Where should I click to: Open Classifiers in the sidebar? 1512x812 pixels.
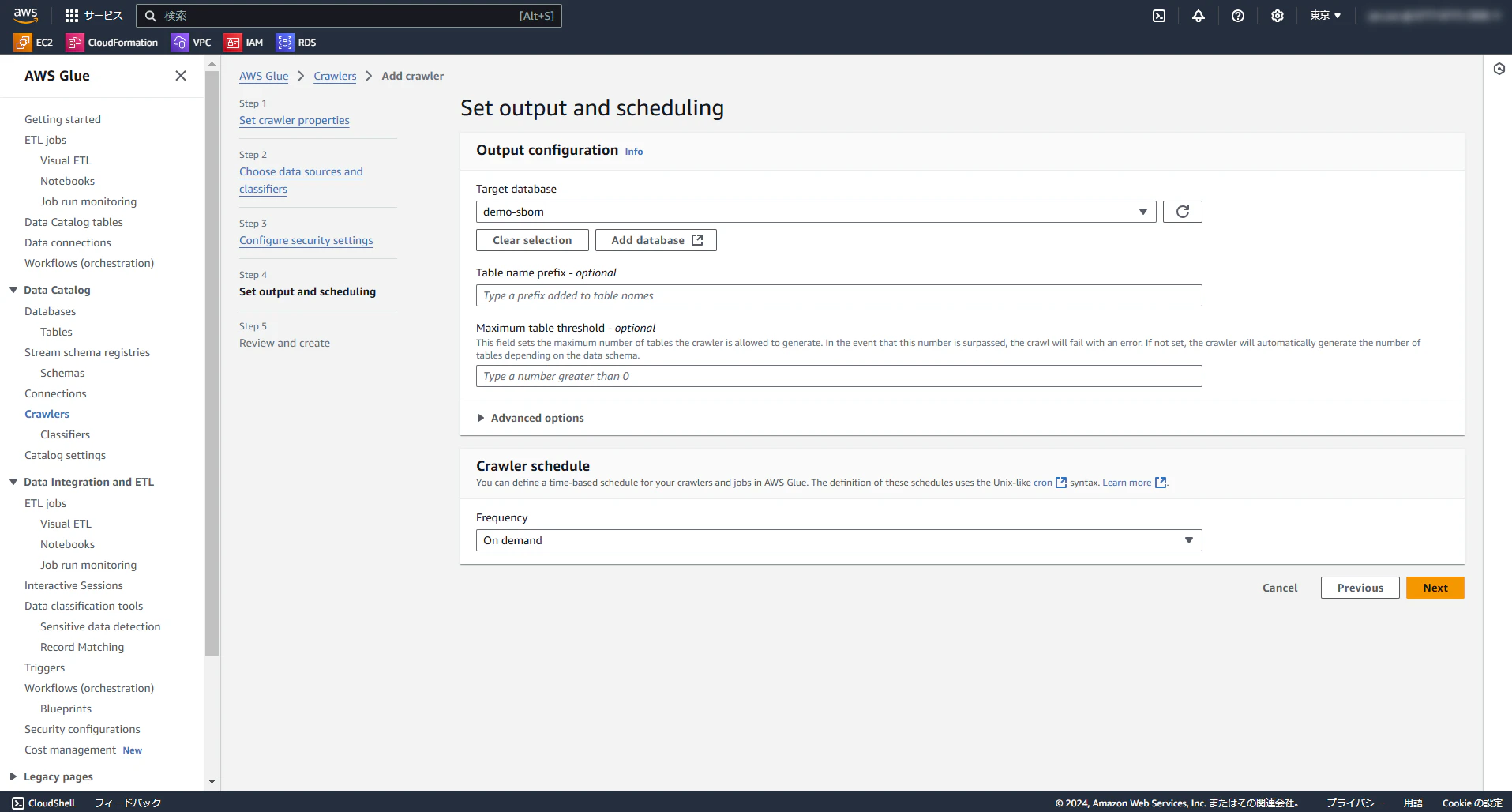tap(65, 434)
